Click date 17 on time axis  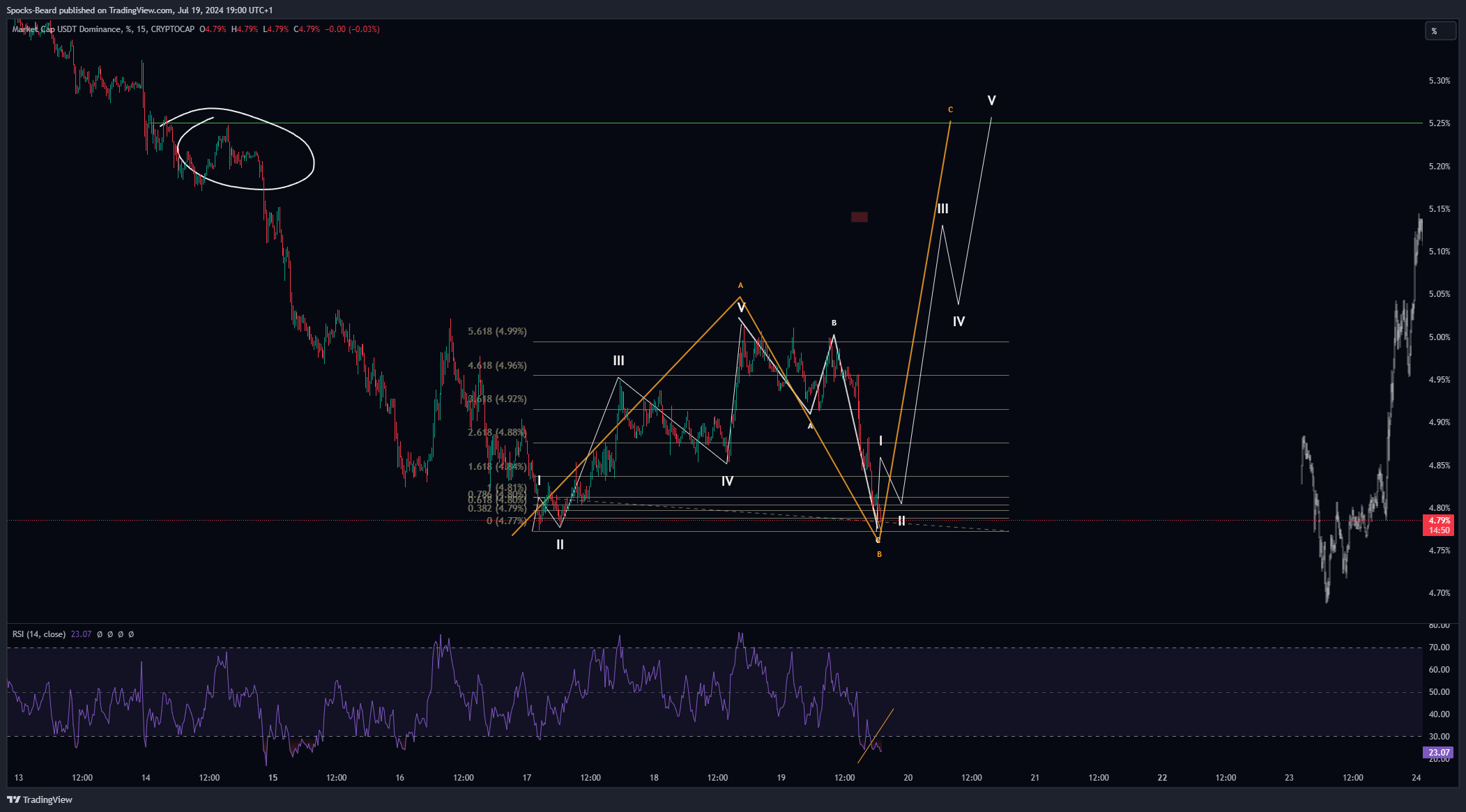527,778
